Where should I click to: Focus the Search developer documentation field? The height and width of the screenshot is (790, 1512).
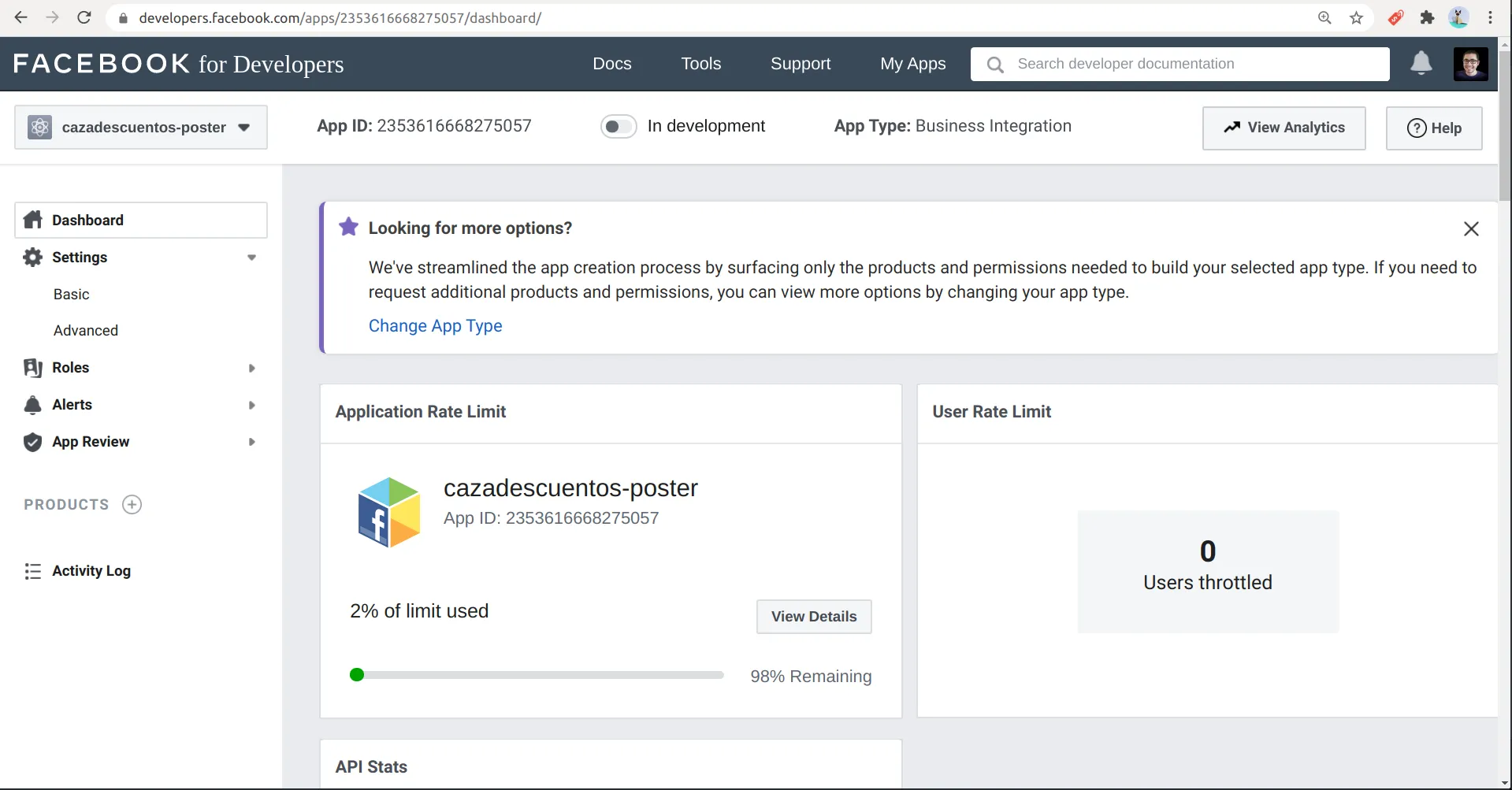tap(1180, 64)
